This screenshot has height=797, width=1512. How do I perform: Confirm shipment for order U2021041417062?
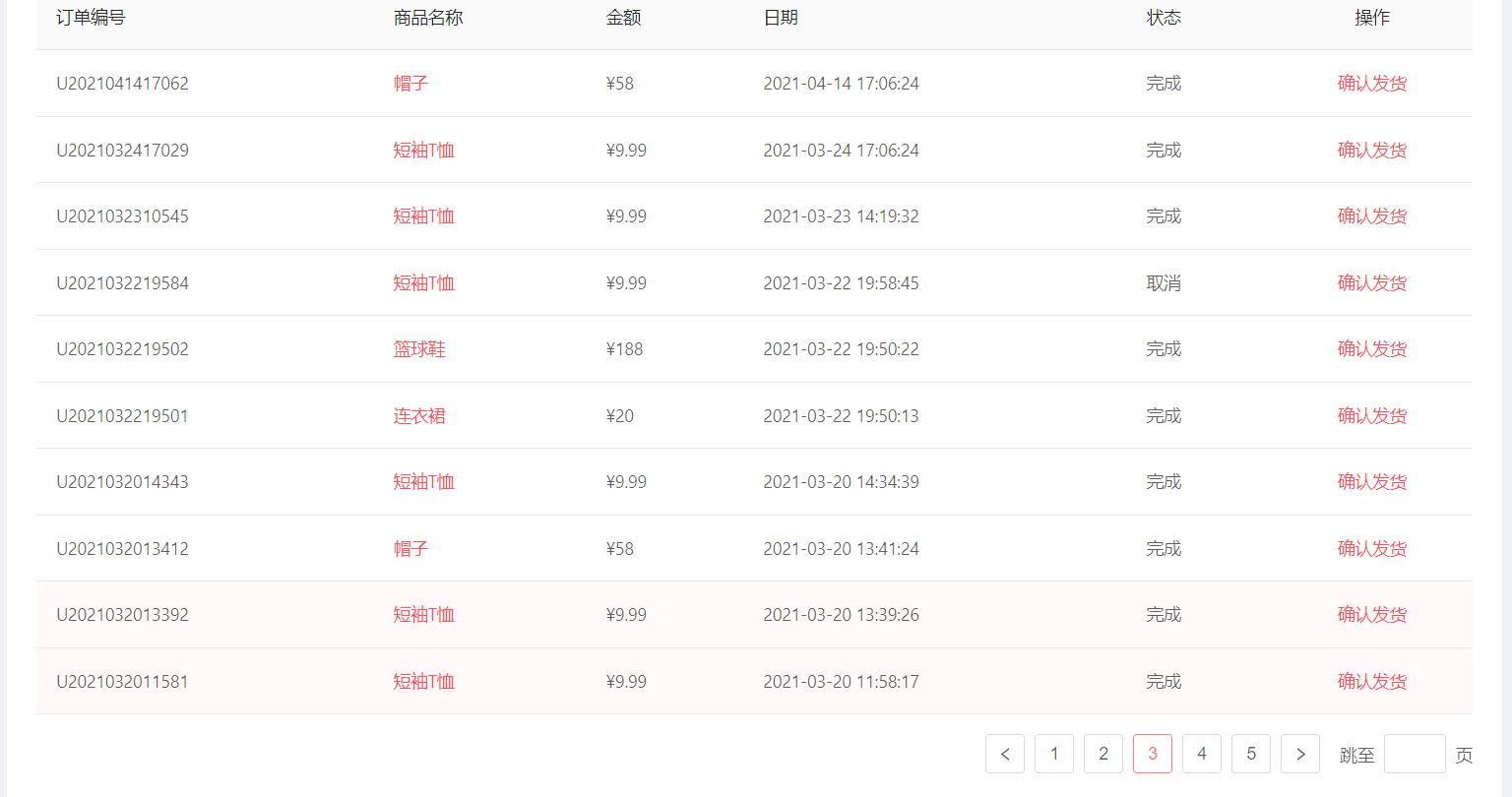(1372, 84)
